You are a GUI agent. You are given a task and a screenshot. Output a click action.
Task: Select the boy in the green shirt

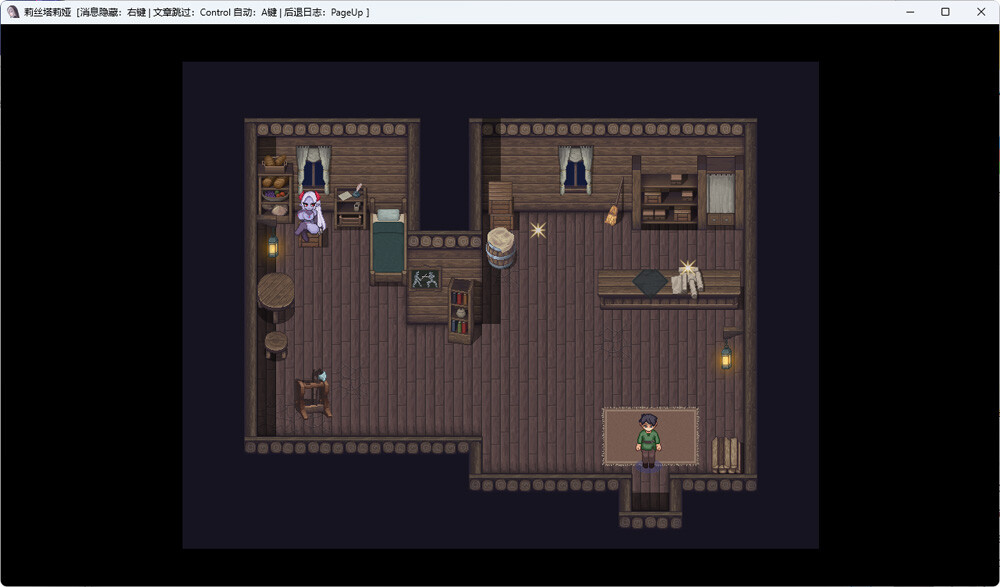(x=648, y=440)
